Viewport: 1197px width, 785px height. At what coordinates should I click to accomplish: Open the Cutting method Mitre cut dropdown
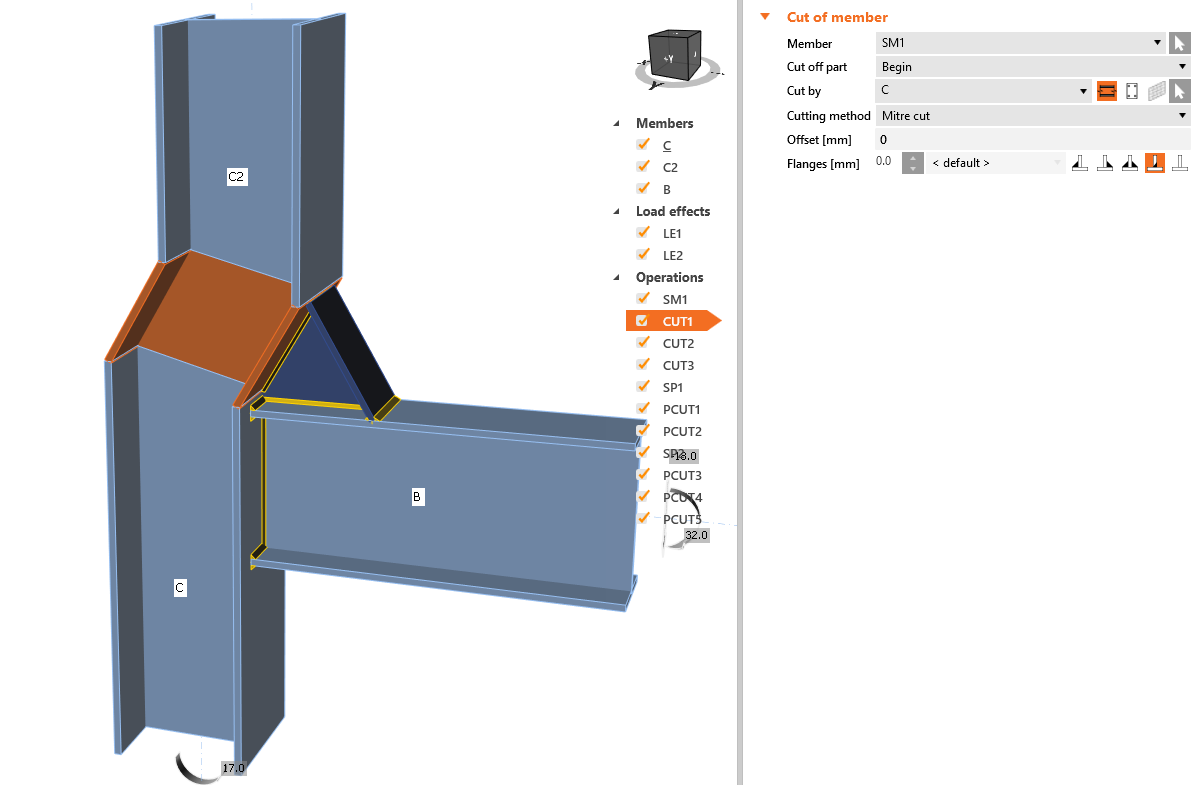pyautogui.click(x=1033, y=115)
